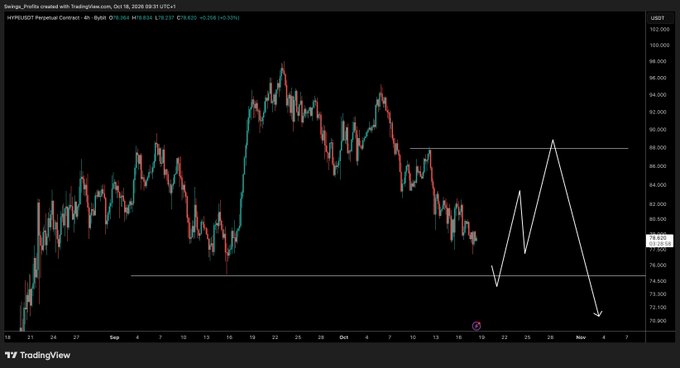Click the purple lightning event icon
This screenshot has height=368, width=680.
point(476,326)
